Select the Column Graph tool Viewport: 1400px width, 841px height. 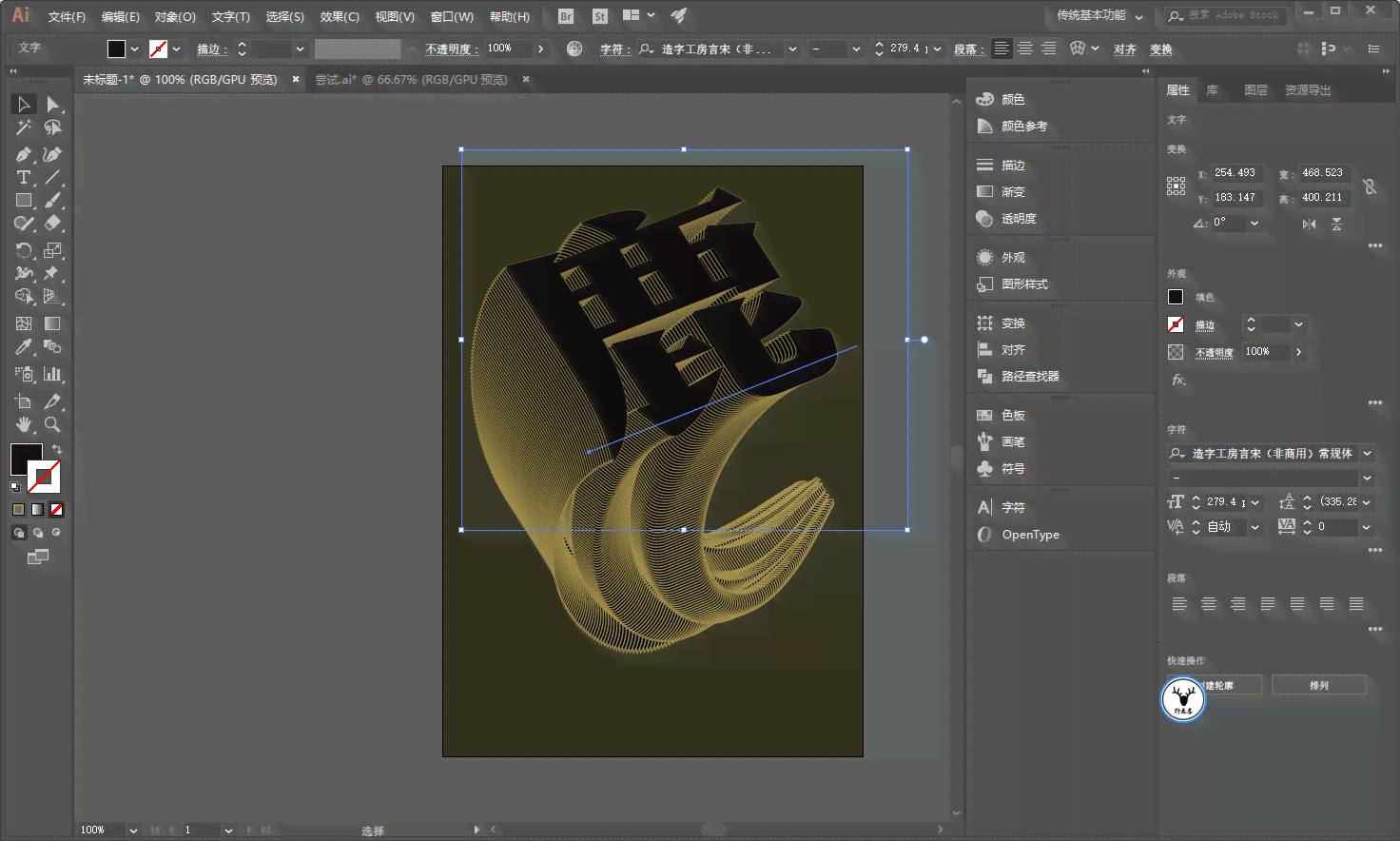[x=53, y=374]
